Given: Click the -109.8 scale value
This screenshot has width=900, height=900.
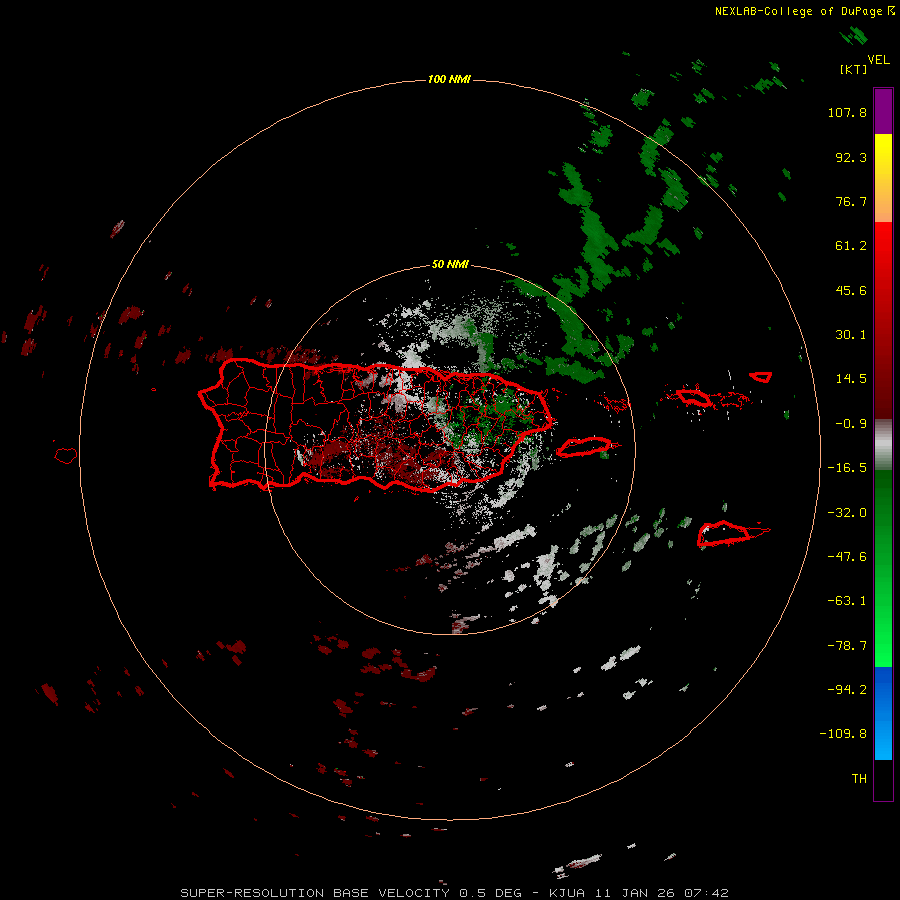Looking at the screenshot, I should (x=843, y=734).
